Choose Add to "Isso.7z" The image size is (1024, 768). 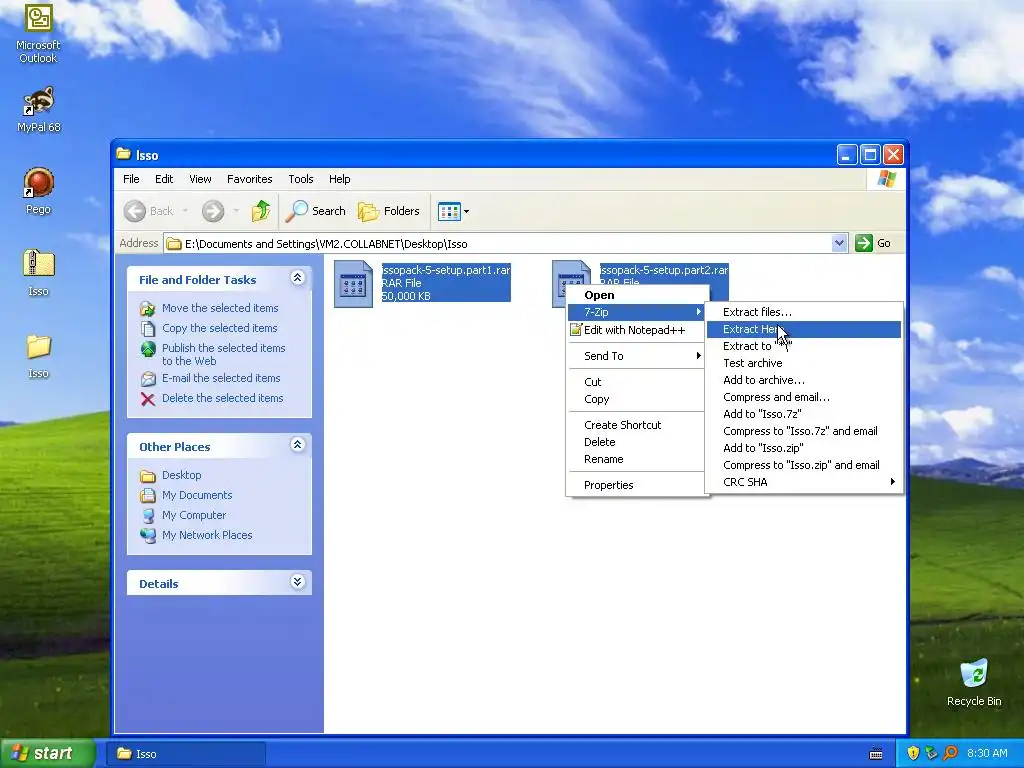click(804, 414)
